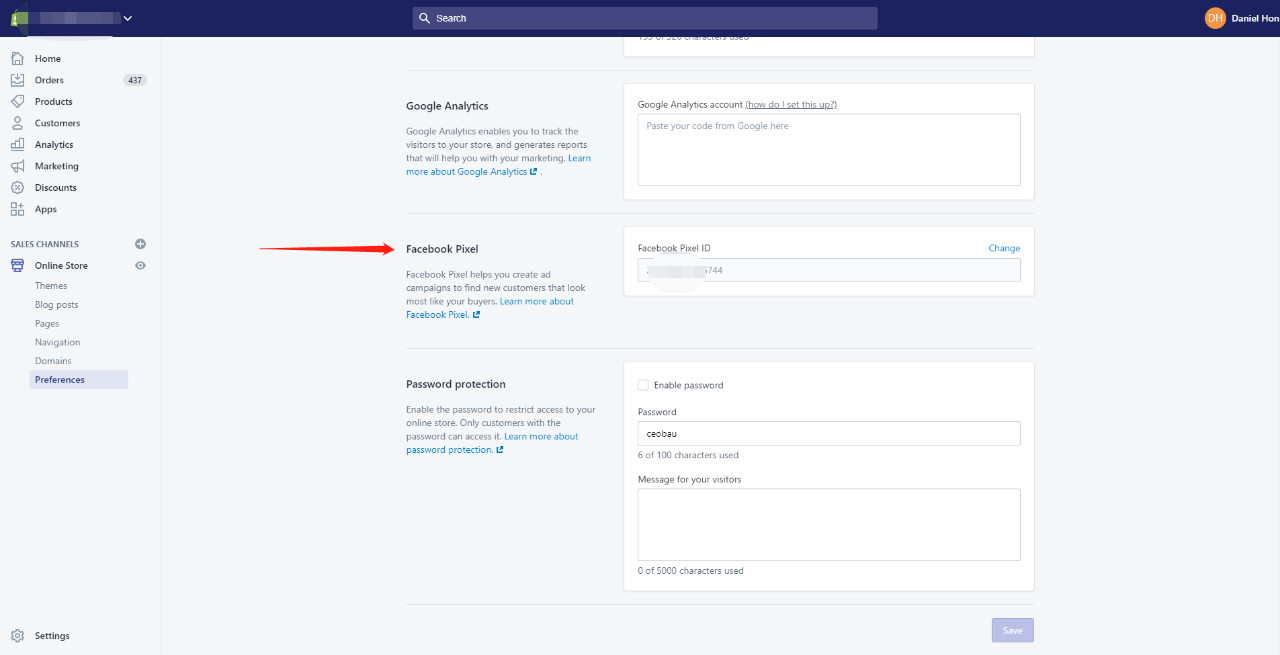The height and width of the screenshot is (655, 1280).
Task: Expand the store name dropdown
Action: 127,18
